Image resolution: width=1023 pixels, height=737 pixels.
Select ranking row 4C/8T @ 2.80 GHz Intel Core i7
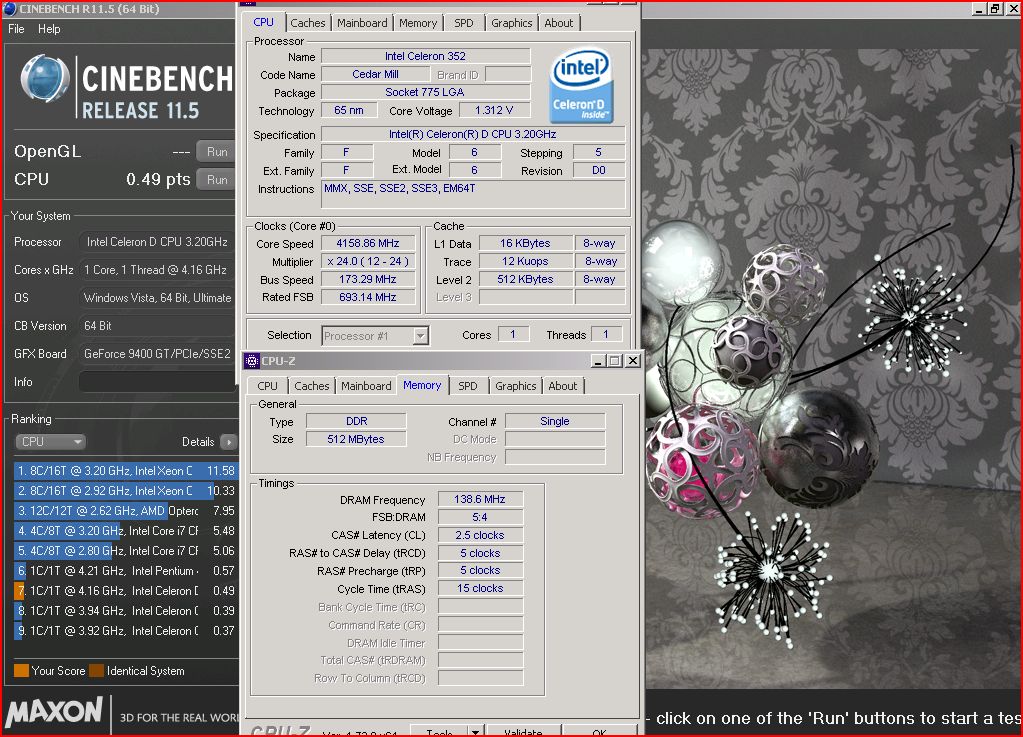click(125, 550)
